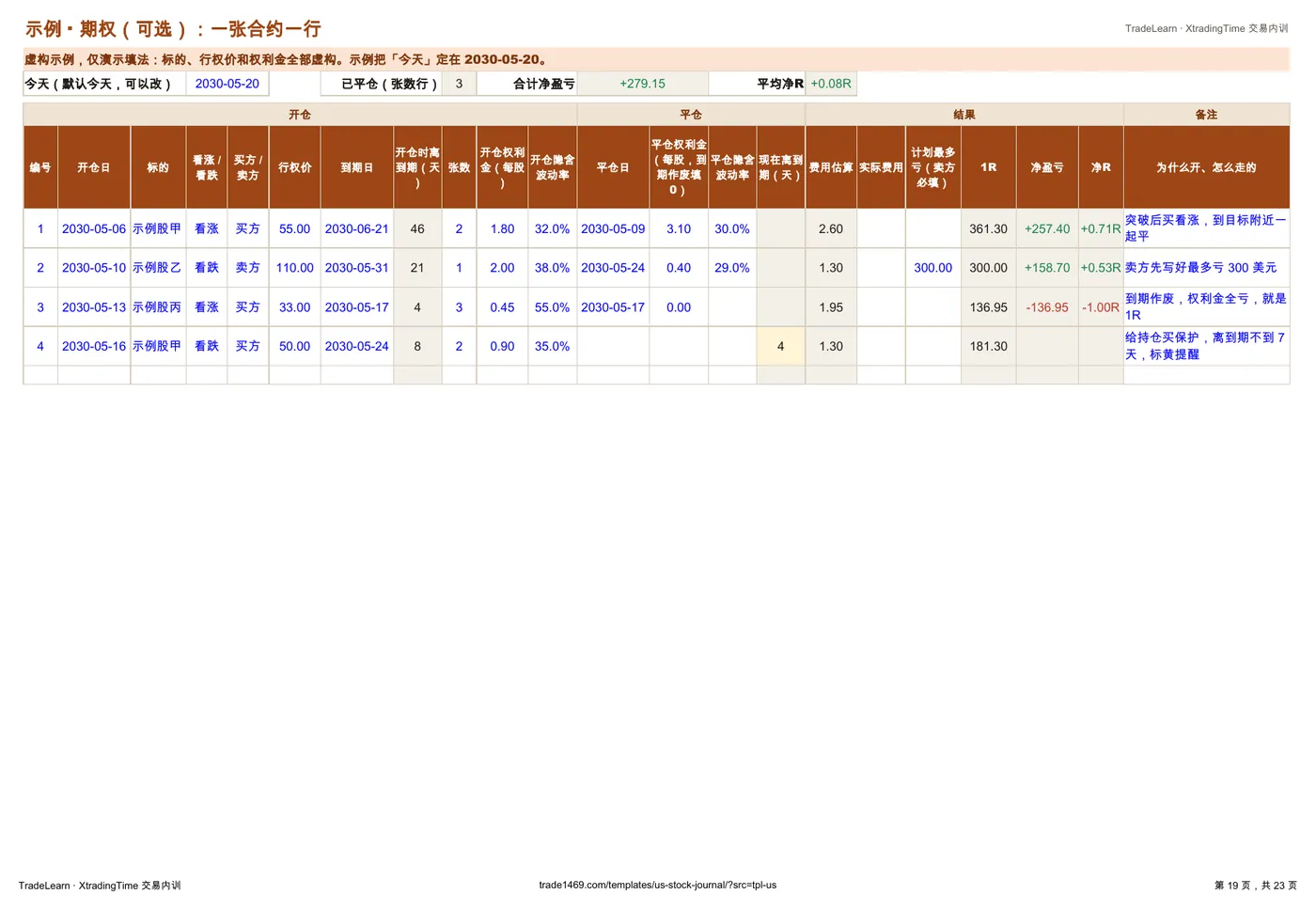The width and height of the screenshot is (1316, 910).
Task: Select the closing premium cell 3.10
Action: [679, 228]
